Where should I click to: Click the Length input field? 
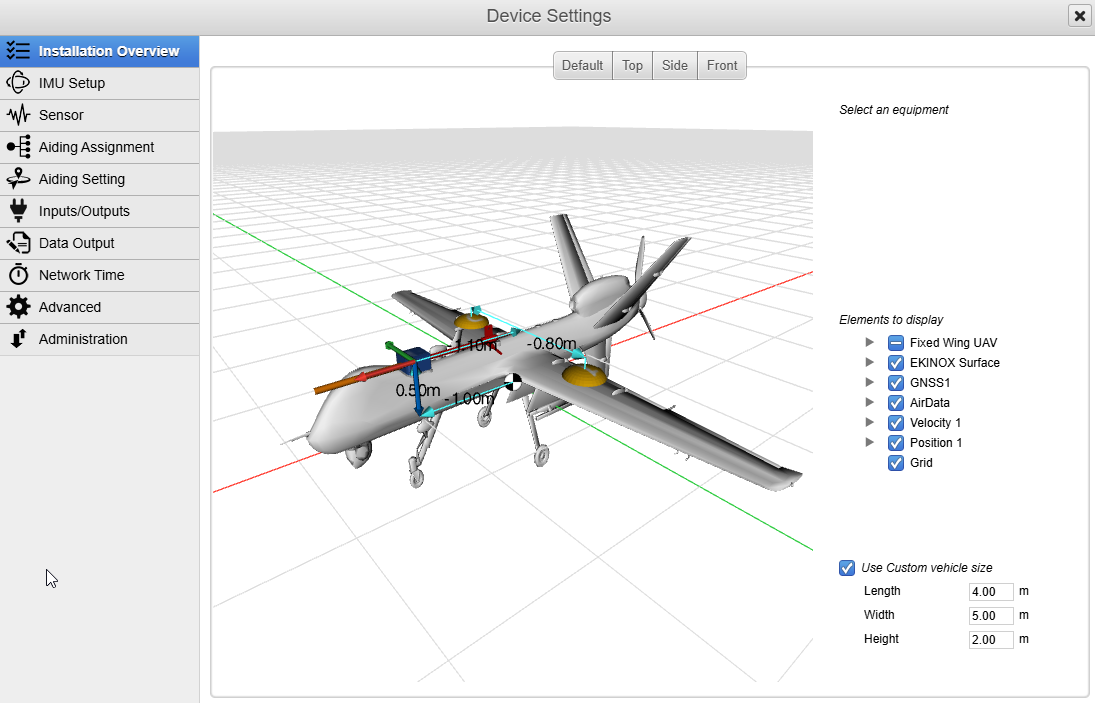pyautogui.click(x=990, y=592)
